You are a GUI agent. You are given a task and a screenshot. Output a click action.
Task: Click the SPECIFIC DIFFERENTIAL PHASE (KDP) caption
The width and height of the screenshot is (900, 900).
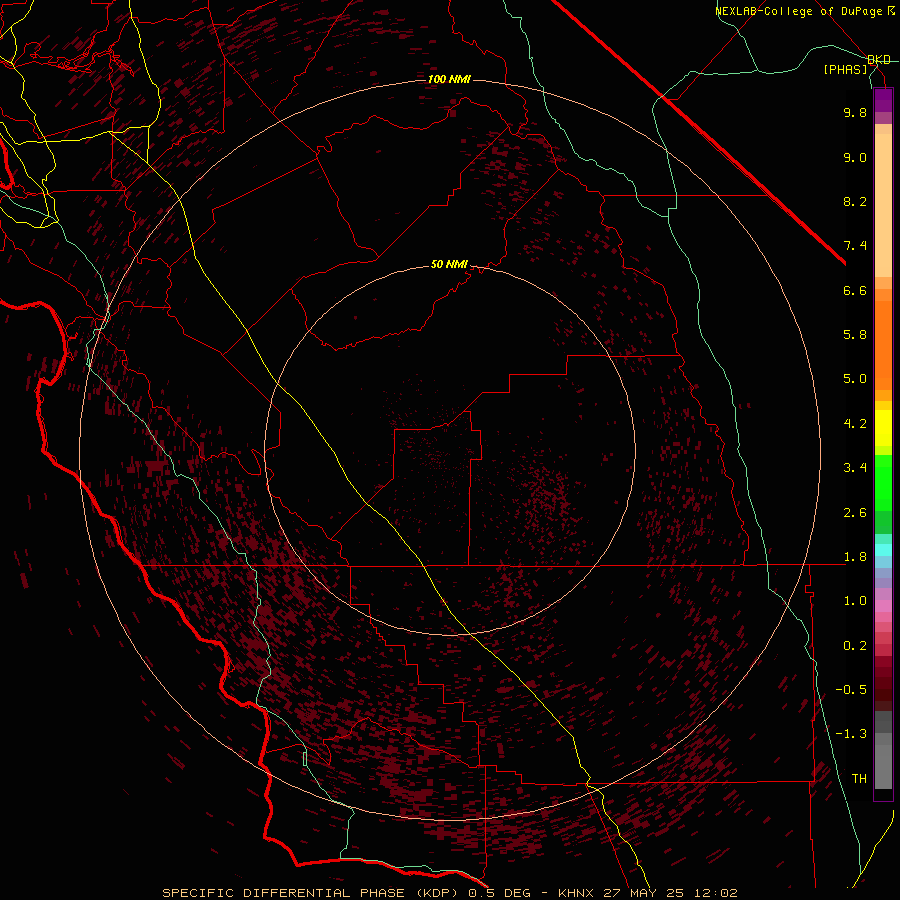click(x=311, y=893)
